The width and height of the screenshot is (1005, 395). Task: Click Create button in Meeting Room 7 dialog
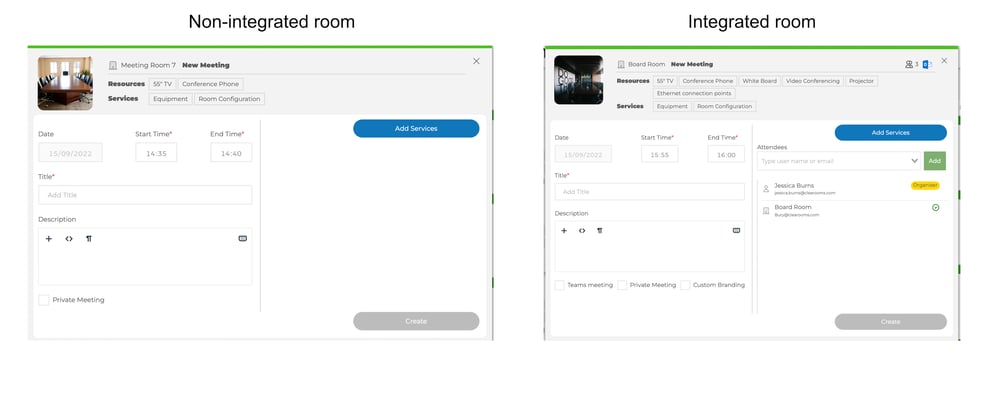pos(416,321)
